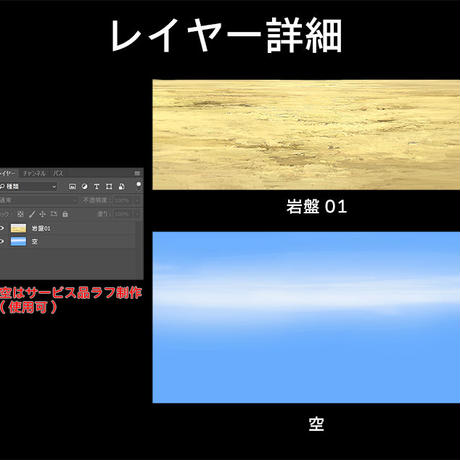Image resolution: width=460 pixels, height=460 pixels.
Task: Lock image pixels brush icon
Action: 32,214
